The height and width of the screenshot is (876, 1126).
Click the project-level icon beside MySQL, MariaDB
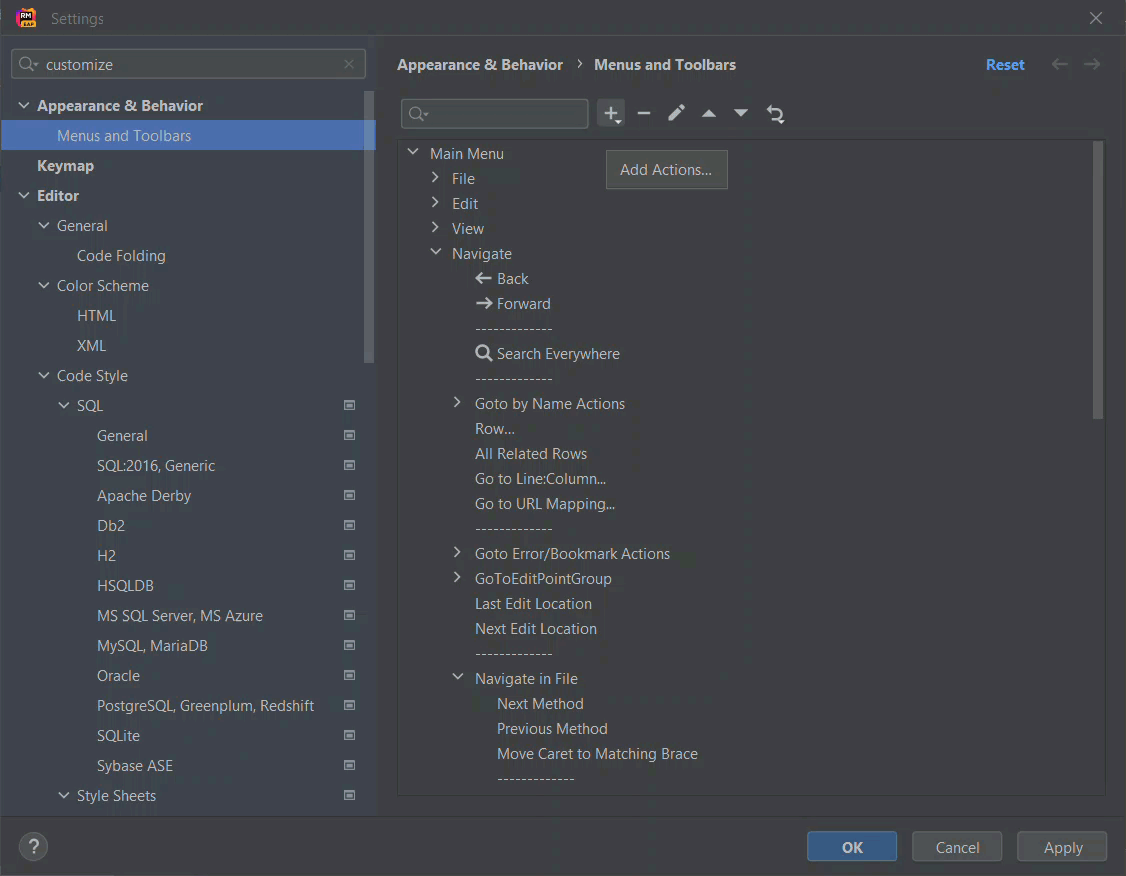pyautogui.click(x=350, y=646)
